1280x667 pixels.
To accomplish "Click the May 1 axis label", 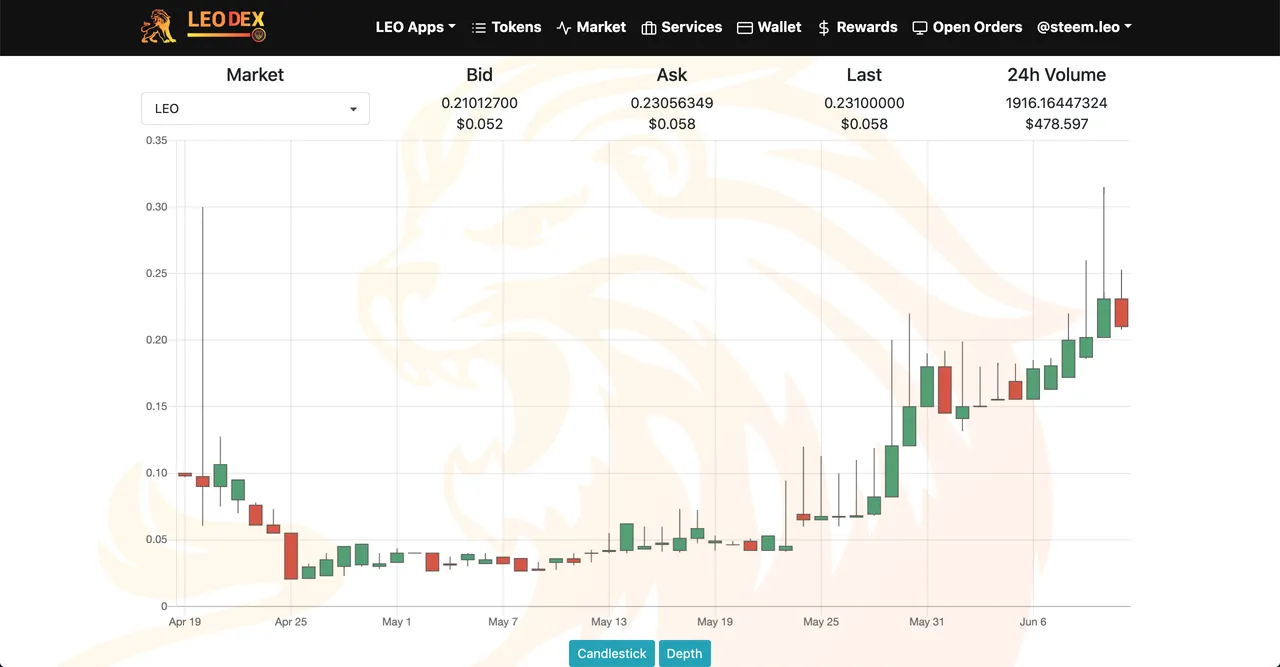I will (397, 622).
